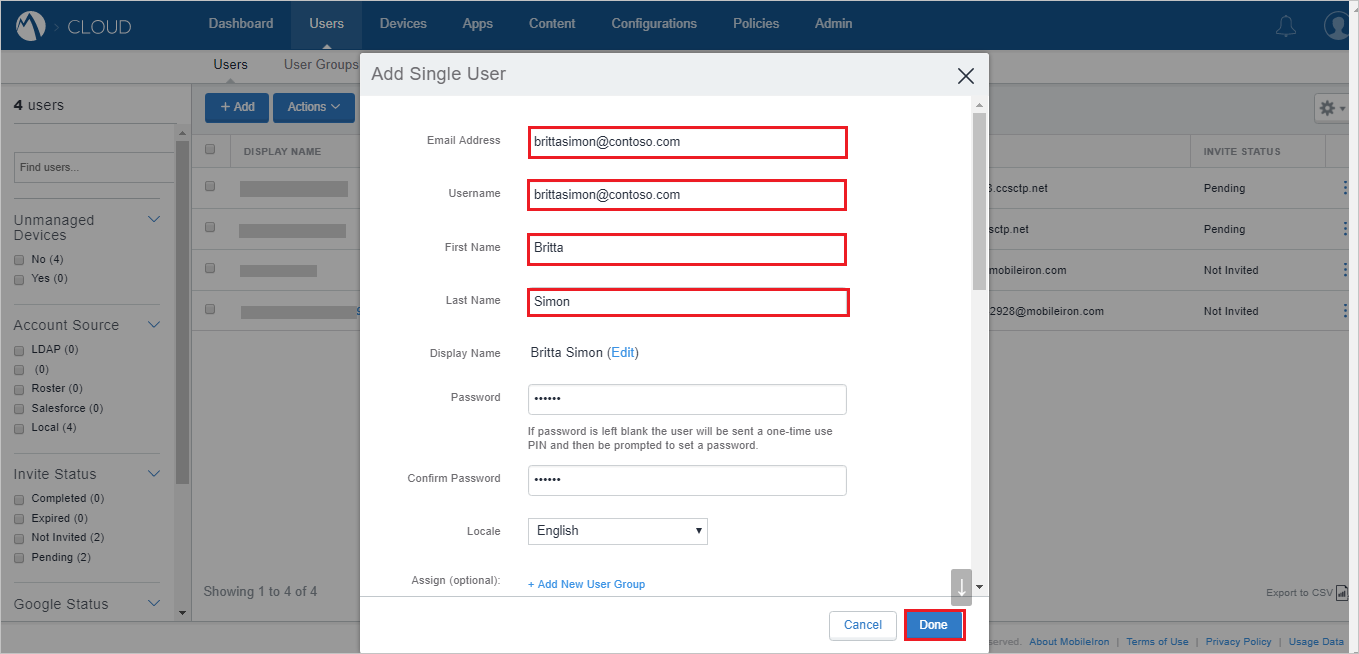Click the scroll-down arrow button in dialog
Viewport: 1359px width, 654px height.
(x=961, y=587)
